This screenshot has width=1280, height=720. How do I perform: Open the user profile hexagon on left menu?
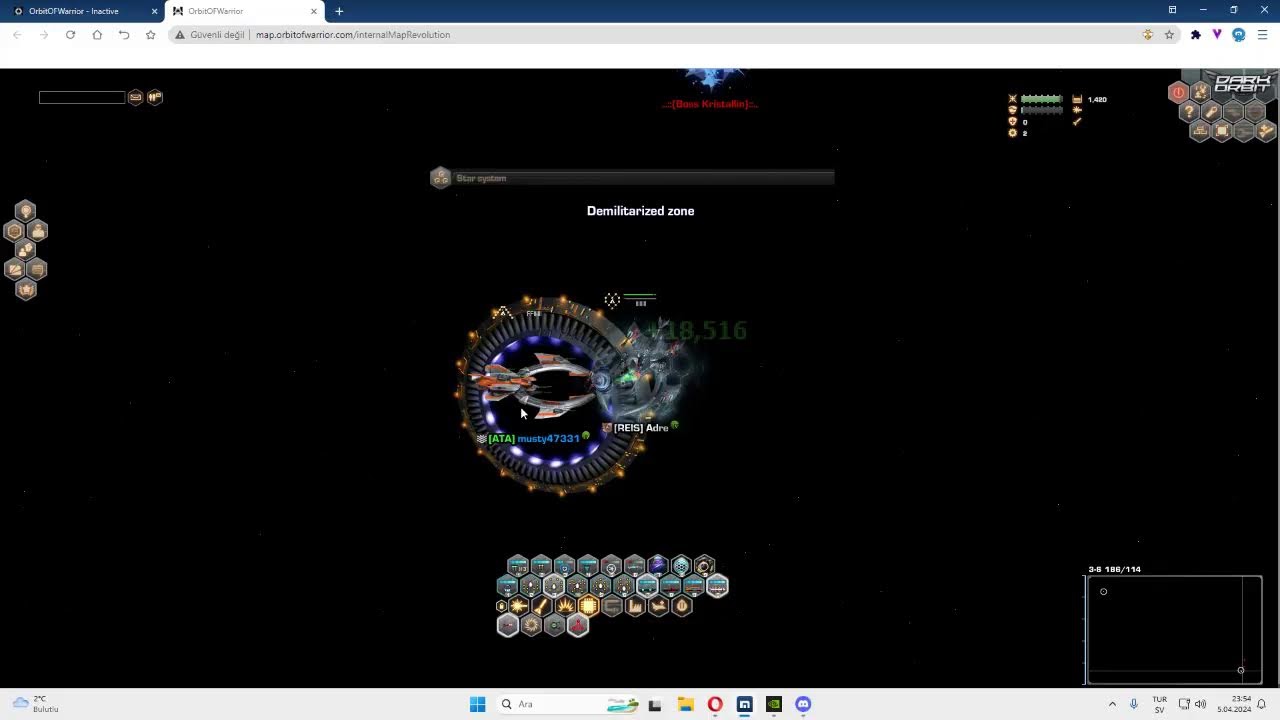[x=37, y=230]
